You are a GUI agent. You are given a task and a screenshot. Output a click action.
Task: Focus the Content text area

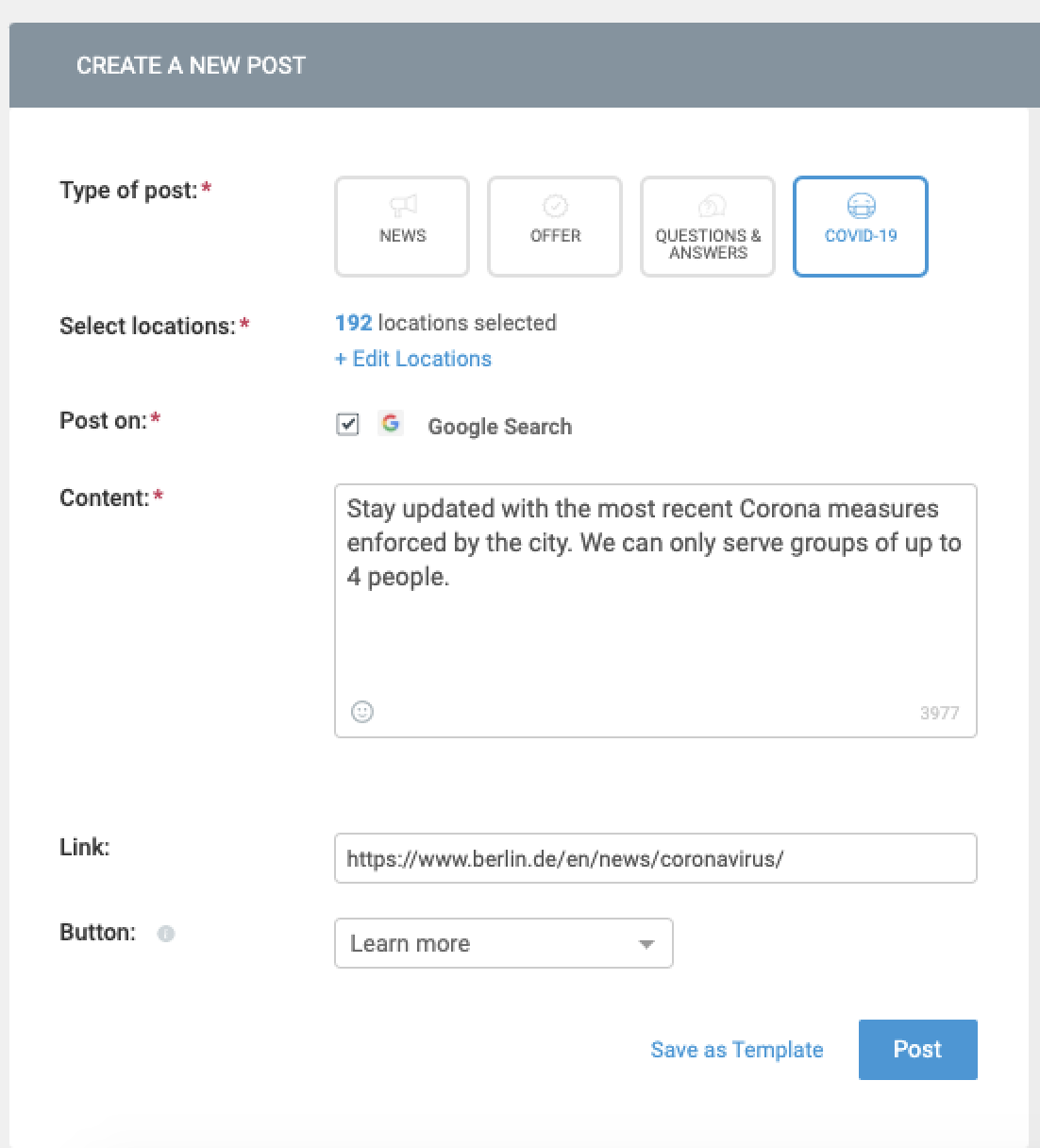[x=656, y=611]
